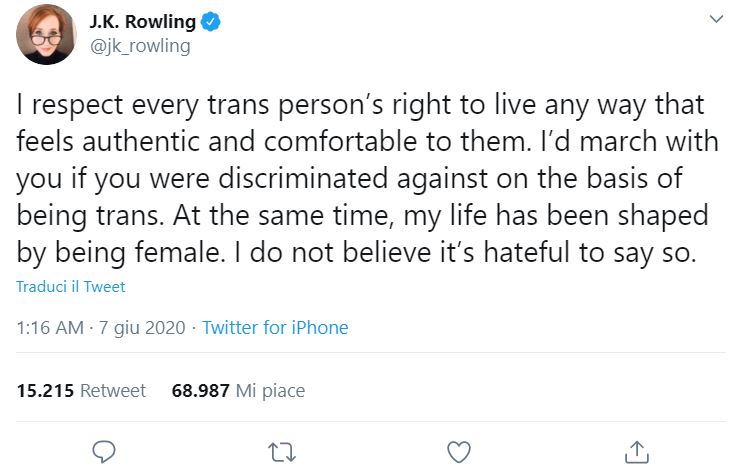Click the Retweet count label
The width and height of the screenshot is (743, 476).
point(113,391)
